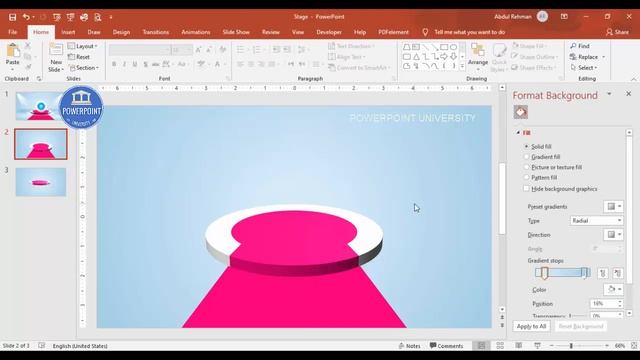The width and height of the screenshot is (640, 360).
Task: Switch to the Design tab
Action: (x=121, y=32)
